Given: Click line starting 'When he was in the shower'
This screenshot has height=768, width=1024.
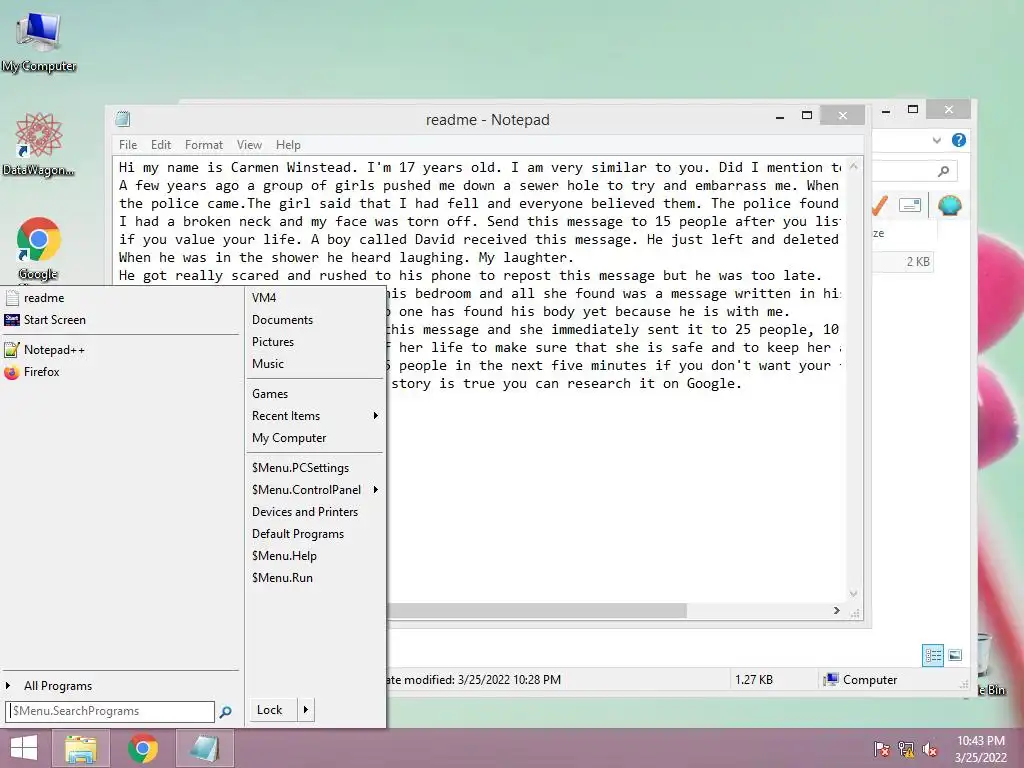Looking at the screenshot, I should [x=346, y=258].
